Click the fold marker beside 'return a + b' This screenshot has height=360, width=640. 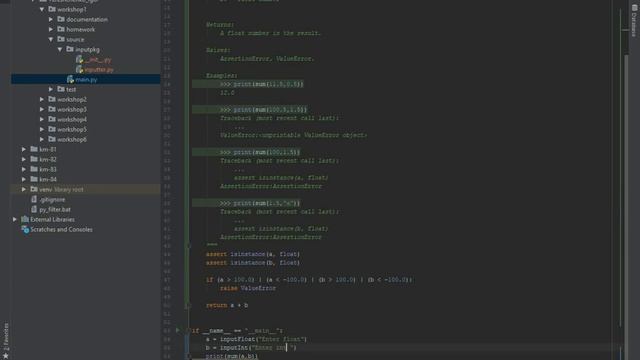click(x=188, y=305)
